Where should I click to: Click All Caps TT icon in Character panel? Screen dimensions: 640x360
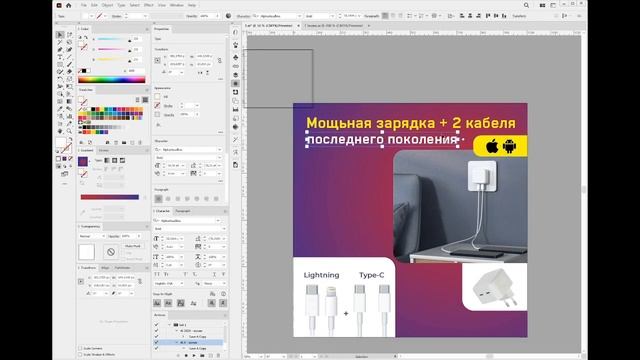point(157,274)
